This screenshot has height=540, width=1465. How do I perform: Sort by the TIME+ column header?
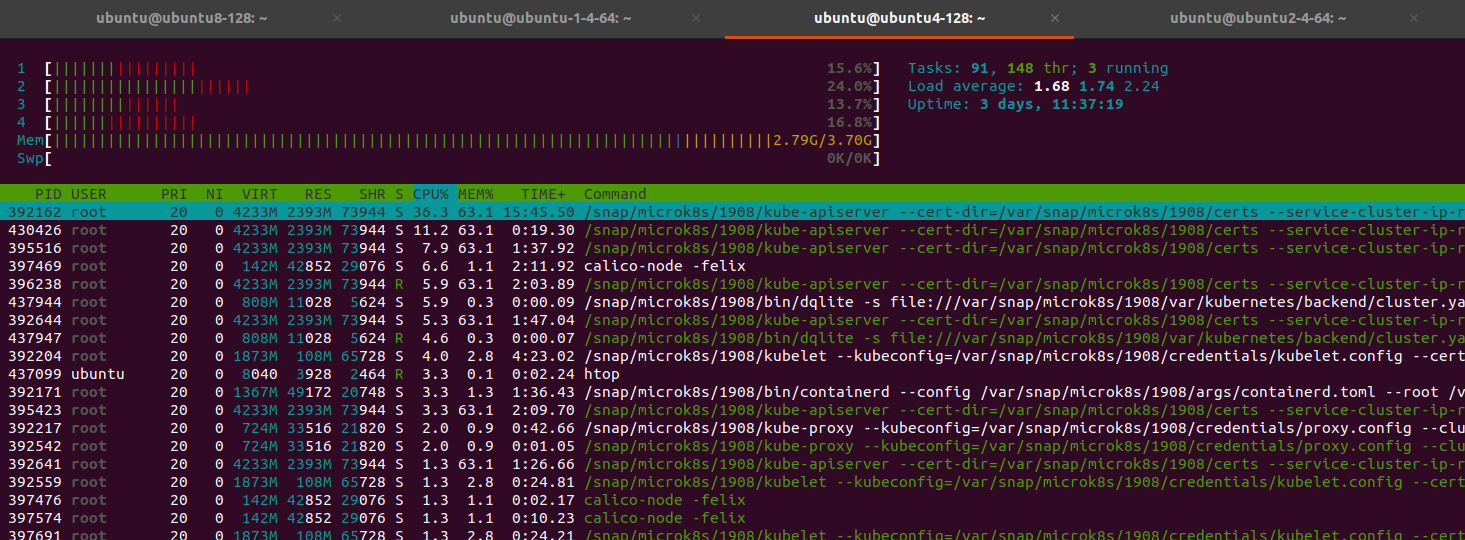pos(543,194)
